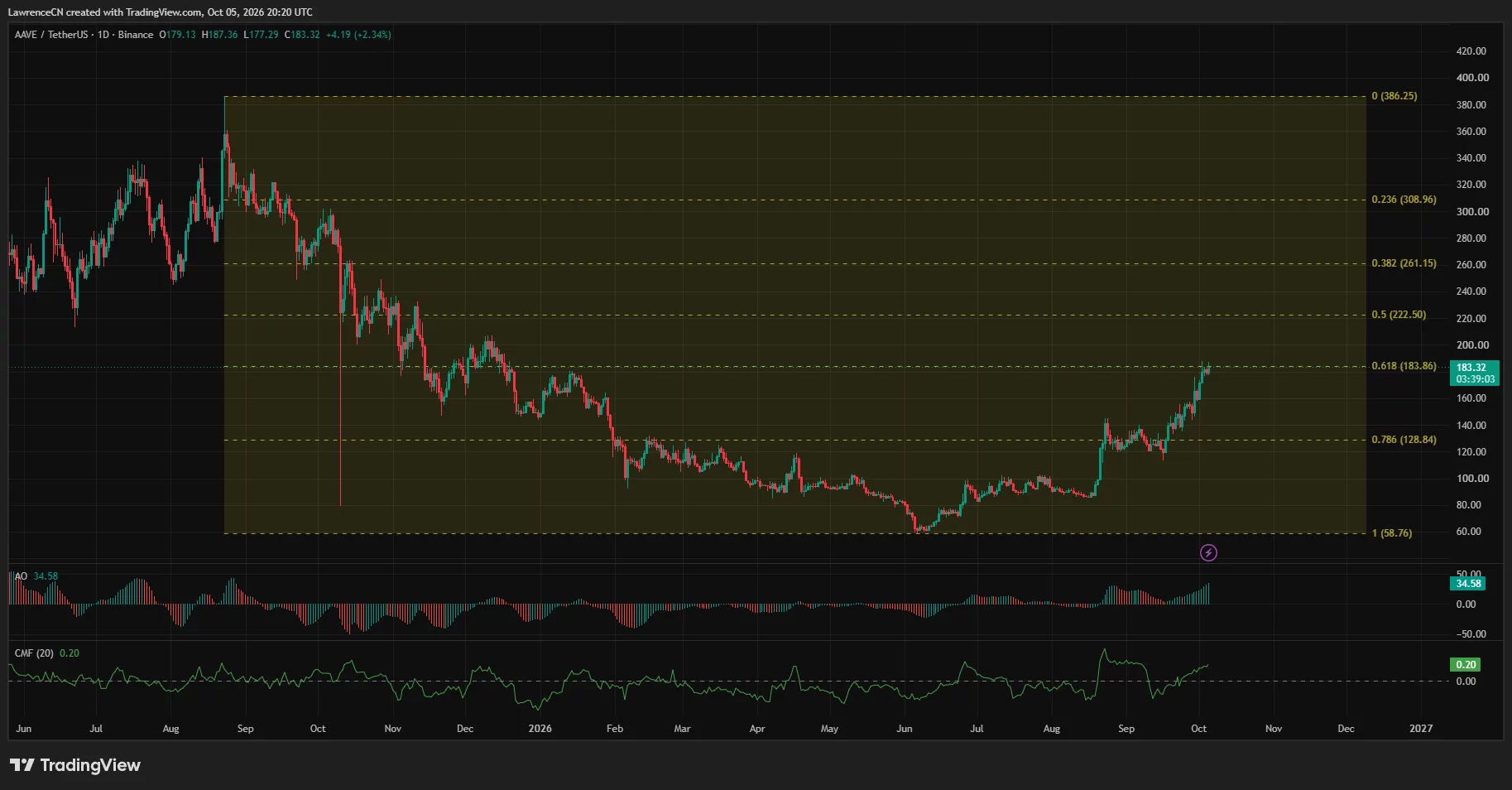
Task: Click the purple lightning event icon
Action: point(1208,552)
